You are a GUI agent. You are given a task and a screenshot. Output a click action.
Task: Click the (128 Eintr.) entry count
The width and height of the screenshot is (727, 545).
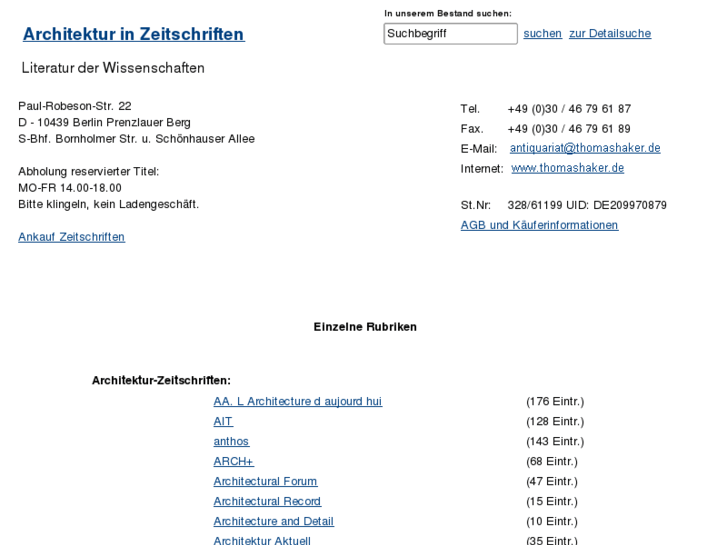coord(555,421)
